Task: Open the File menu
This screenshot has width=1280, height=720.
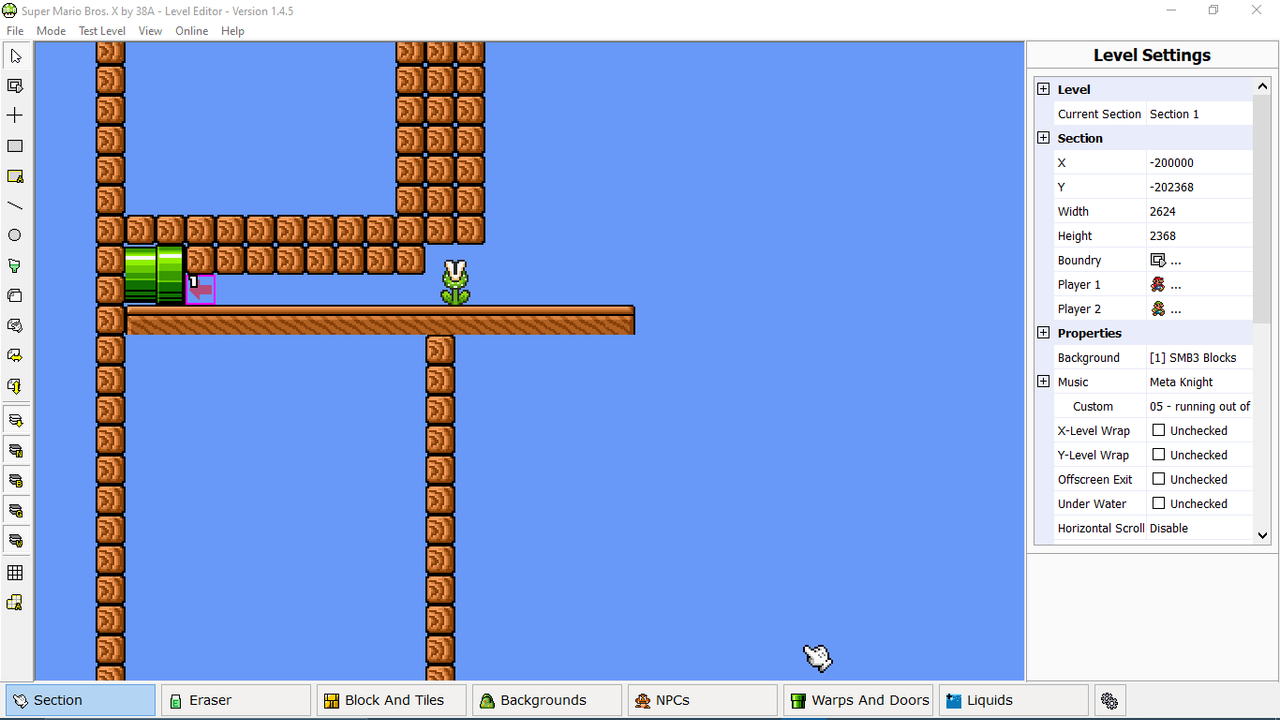Action: [x=15, y=31]
